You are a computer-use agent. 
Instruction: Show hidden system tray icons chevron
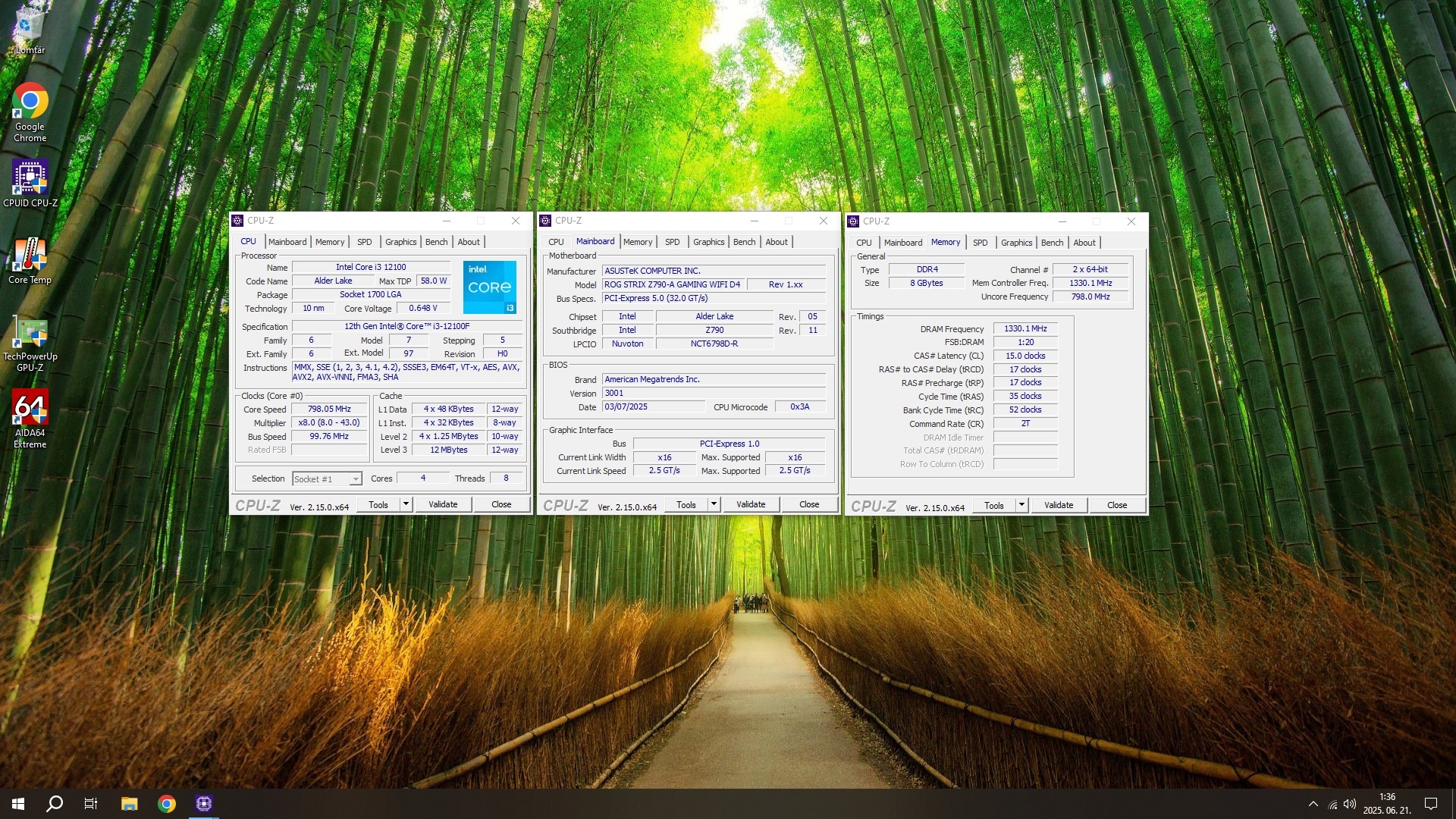coord(1313,804)
